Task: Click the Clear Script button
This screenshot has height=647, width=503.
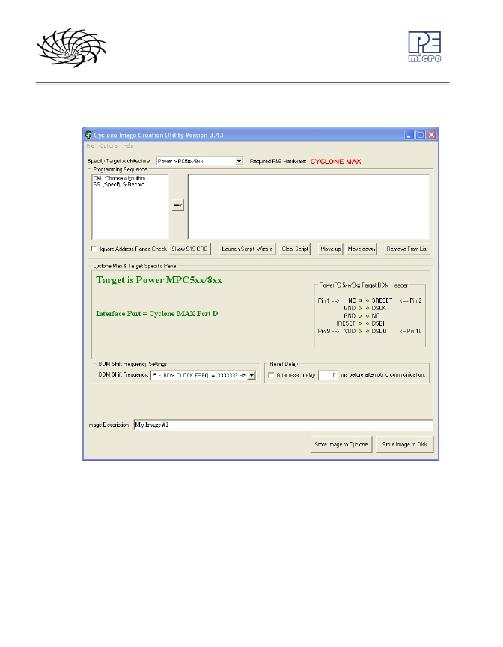Action: (x=295, y=249)
